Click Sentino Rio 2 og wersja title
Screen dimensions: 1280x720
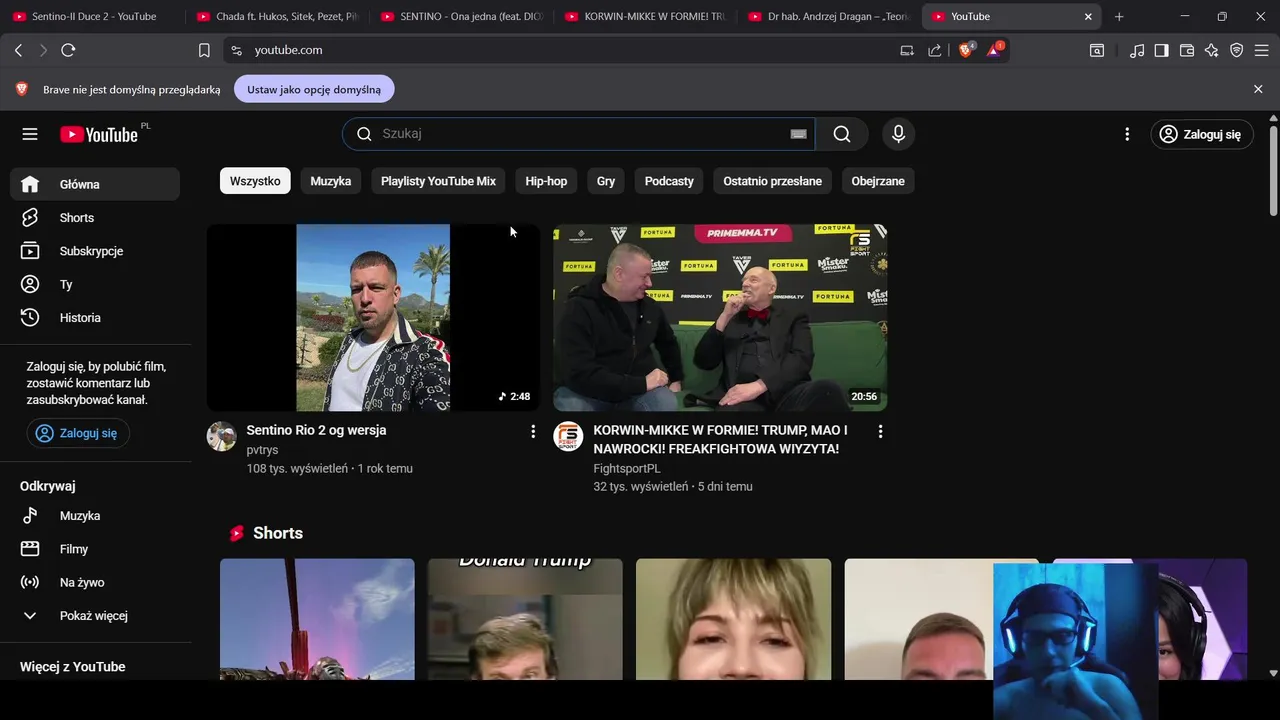pos(316,430)
